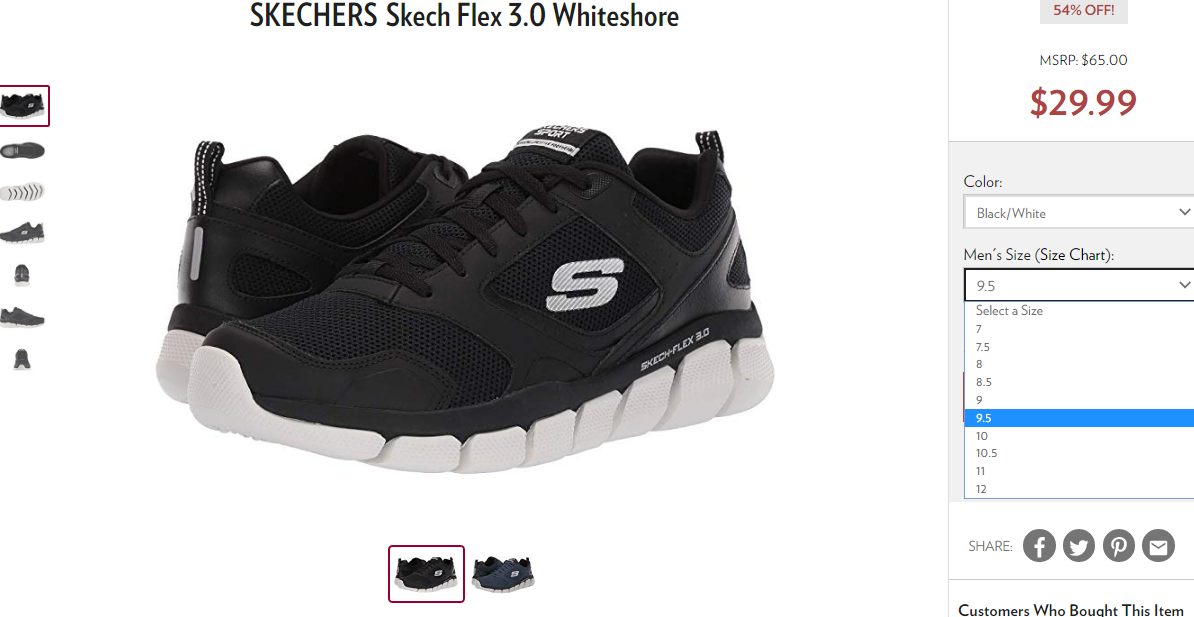
Task: Share the product on Facebook
Action: (x=1039, y=545)
